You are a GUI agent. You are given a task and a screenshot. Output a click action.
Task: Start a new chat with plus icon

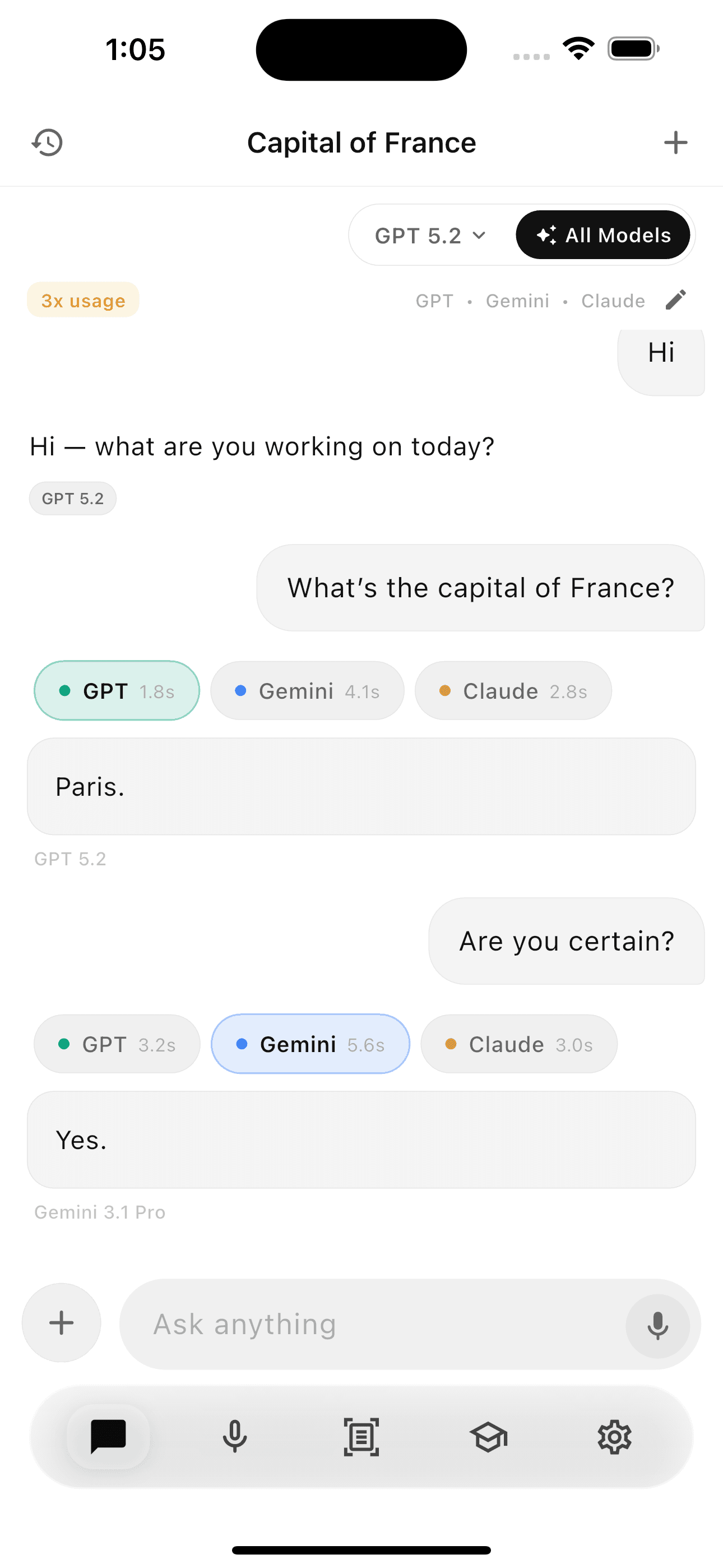point(675,142)
